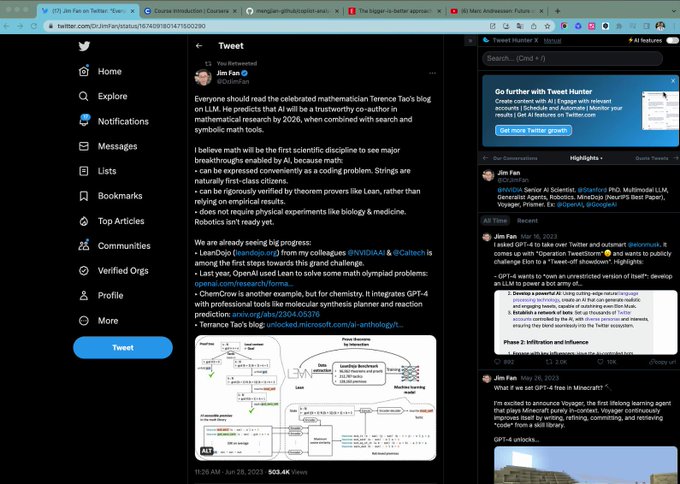Click Get more Twitter growth button

pyautogui.click(x=533, y=131)
